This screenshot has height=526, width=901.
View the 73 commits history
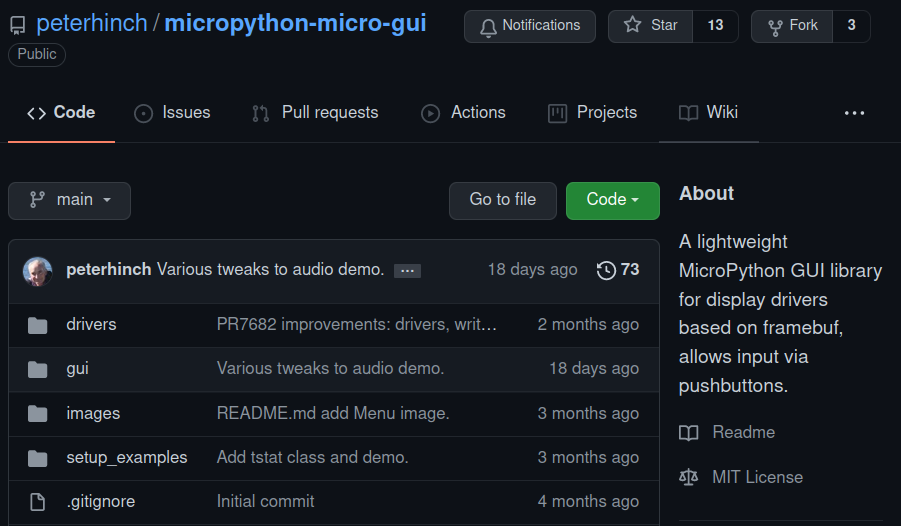[x=618, y=270]
